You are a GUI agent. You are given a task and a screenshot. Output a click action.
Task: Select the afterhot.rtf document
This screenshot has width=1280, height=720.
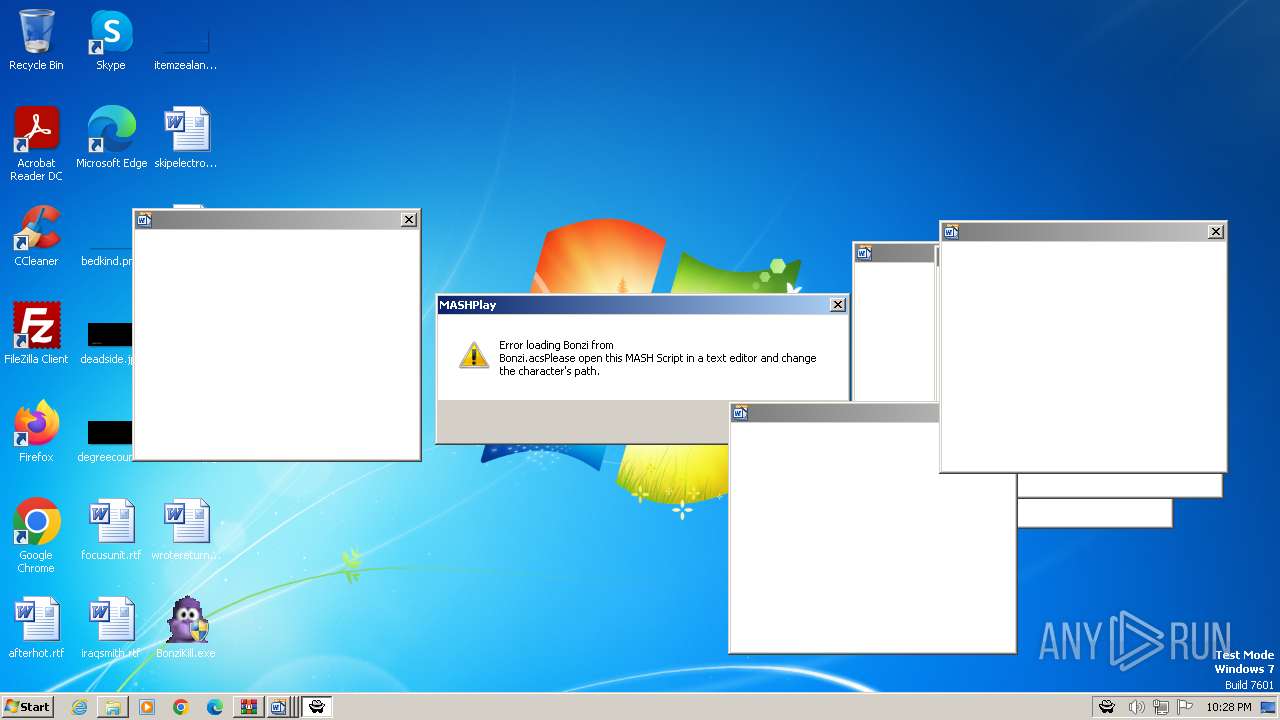[36, 627]
